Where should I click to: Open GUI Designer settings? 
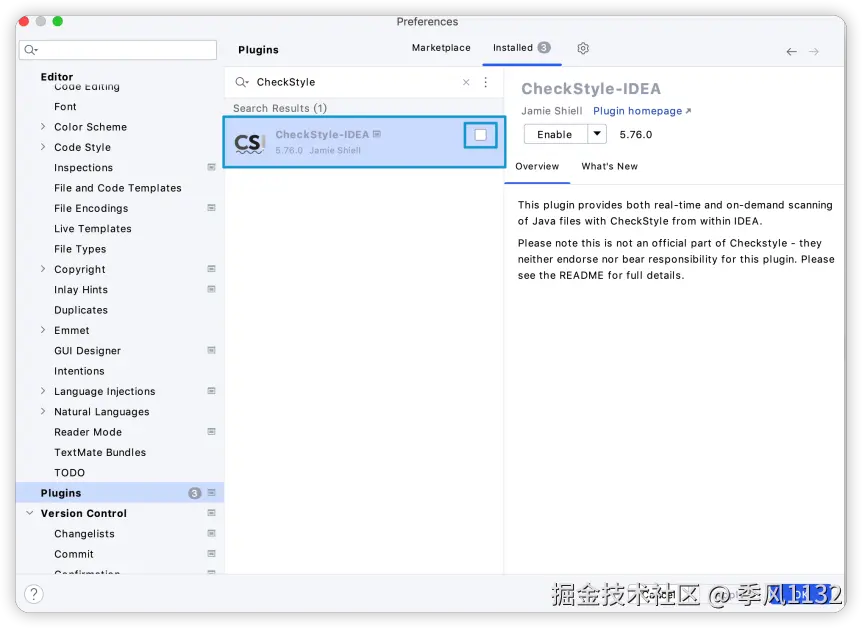87,351
